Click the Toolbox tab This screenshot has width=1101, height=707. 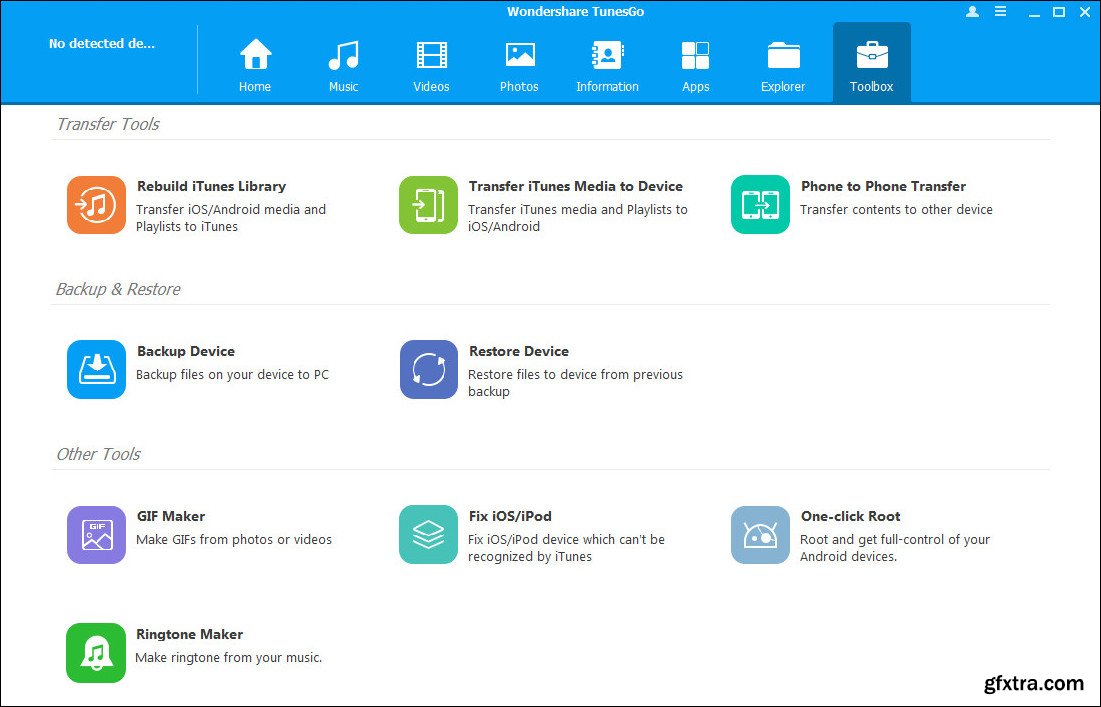click(x=871, y=65)
